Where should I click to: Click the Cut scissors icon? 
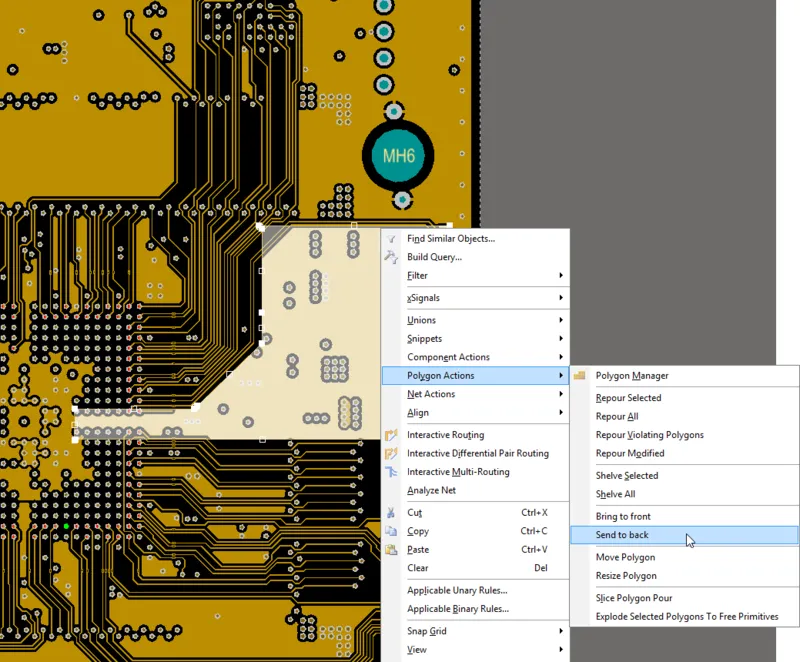tap(391, 512)
